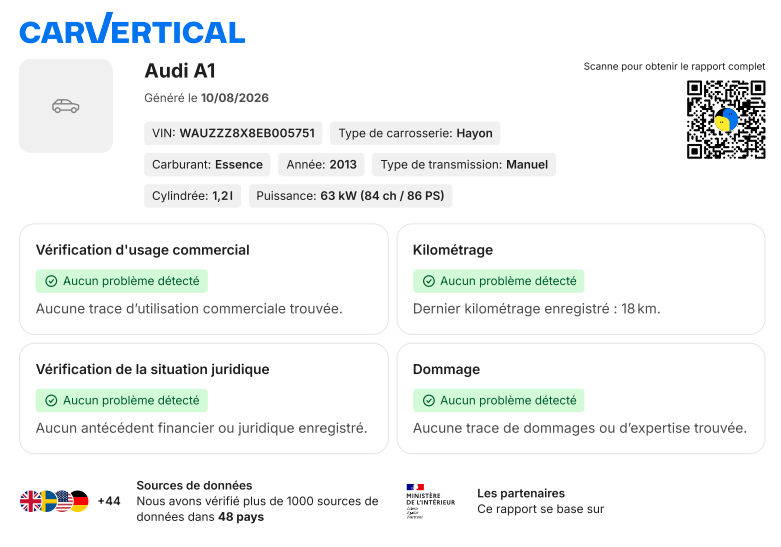Viewport: 781px width, 547px height.
Task: Click the +44 more countries label
Action: click(x=109, y=501)
